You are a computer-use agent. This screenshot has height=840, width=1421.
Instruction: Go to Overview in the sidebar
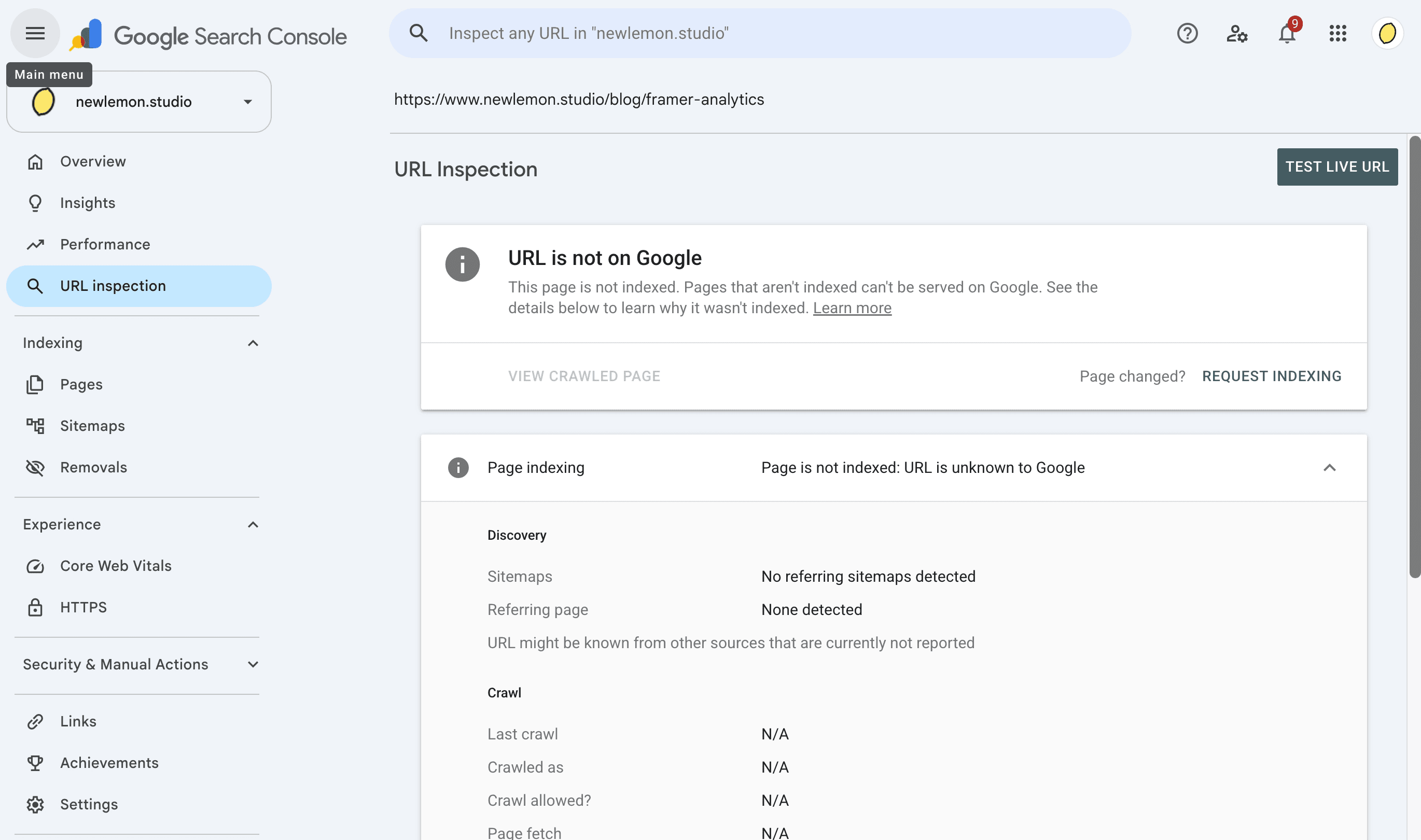point(140,162)
